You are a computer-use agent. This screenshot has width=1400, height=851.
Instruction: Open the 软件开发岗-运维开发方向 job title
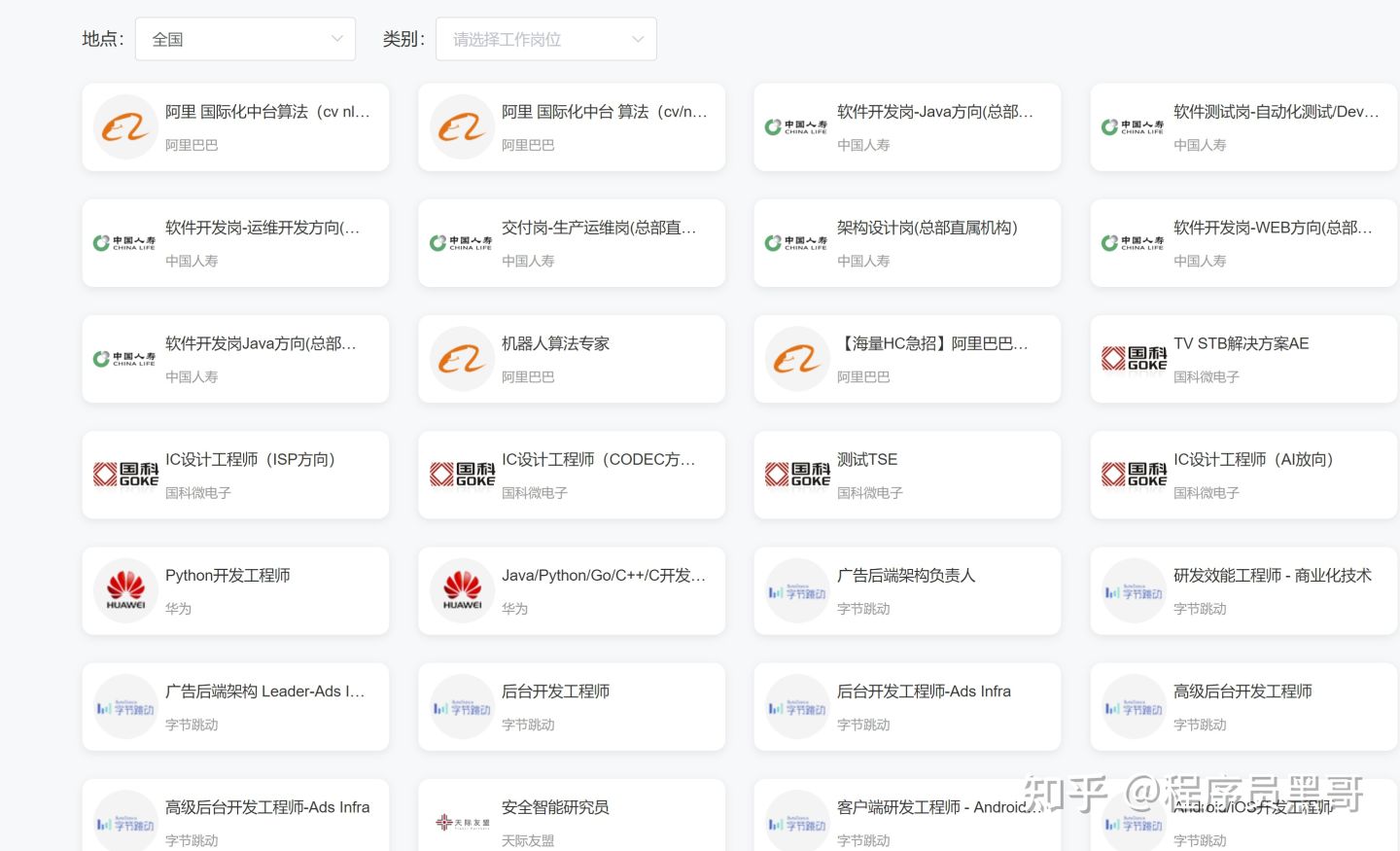pyautogui.click(x=262, y=228)
